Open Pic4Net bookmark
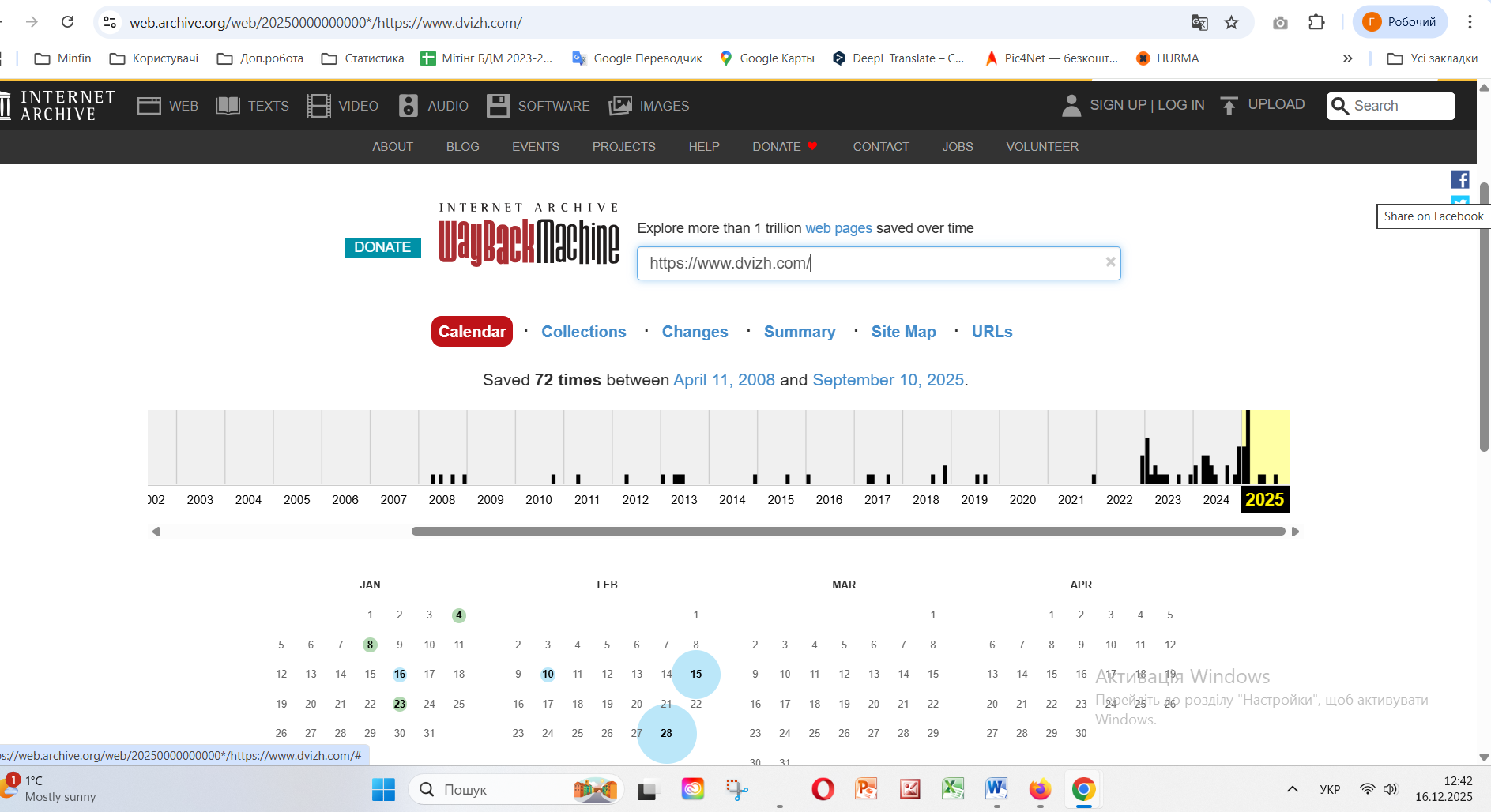This screenshot has width=1491, height=812. coord(1051,58)
